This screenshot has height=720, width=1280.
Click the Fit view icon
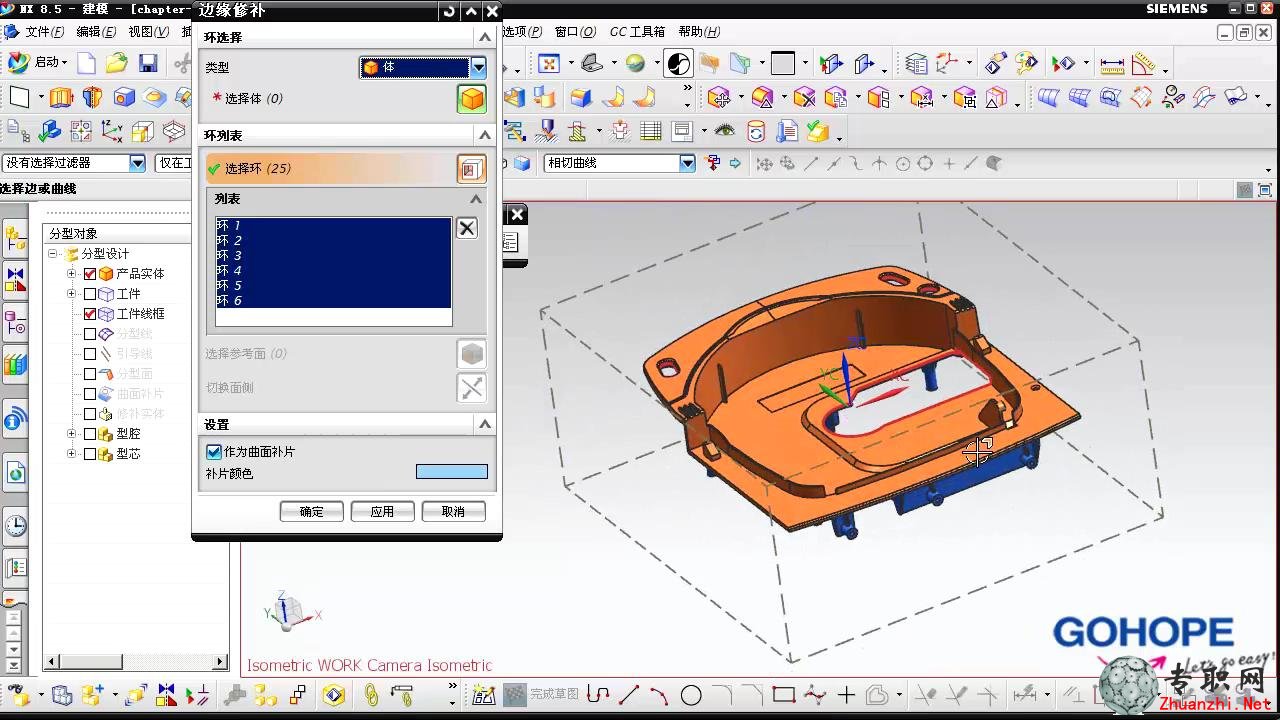(x=549, y=64)
